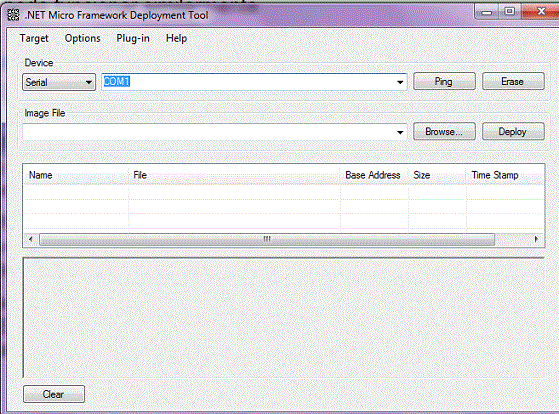Click the Erase button
This screenshot has width=559, height=414.
[x=513, y=82]
